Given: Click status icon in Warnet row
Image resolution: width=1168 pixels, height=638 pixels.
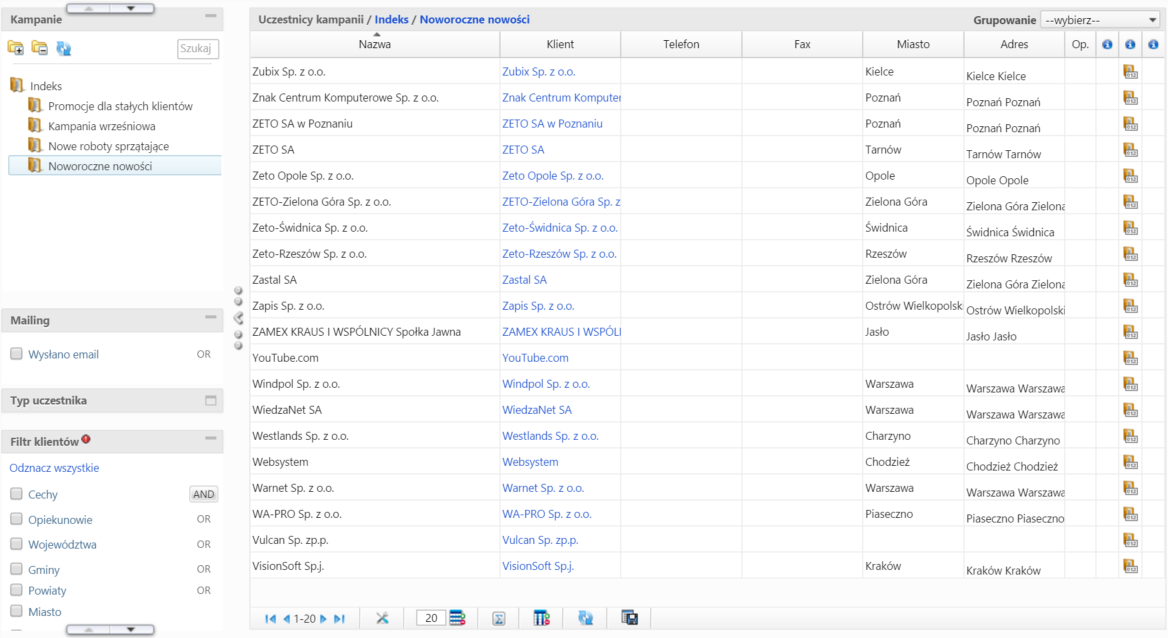Looking at the screenshot, I should [1130, 488].
